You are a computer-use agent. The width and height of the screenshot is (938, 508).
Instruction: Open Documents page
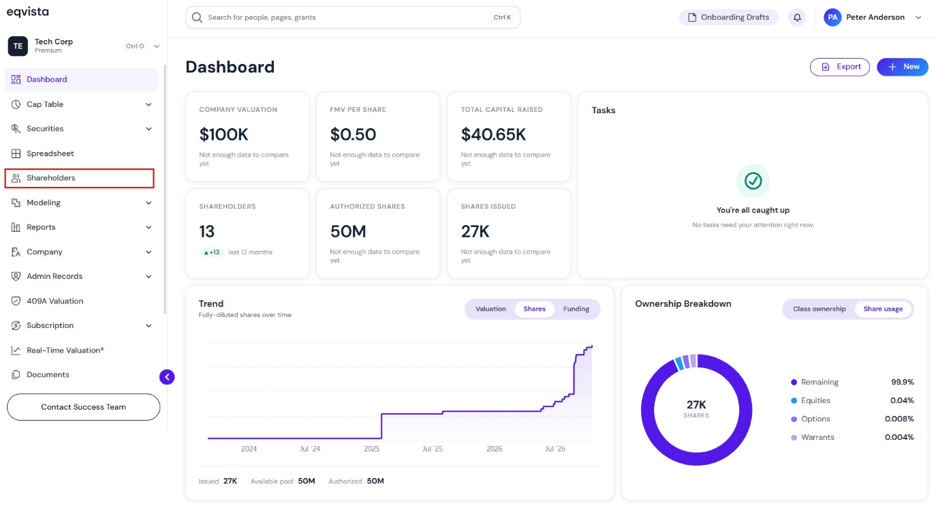pos(81,375)
